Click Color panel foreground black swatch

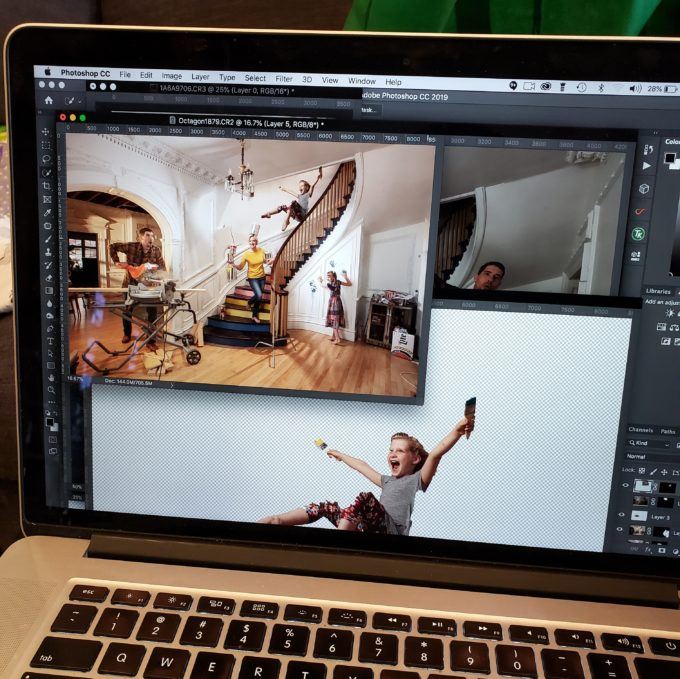[x=670, y=158]
